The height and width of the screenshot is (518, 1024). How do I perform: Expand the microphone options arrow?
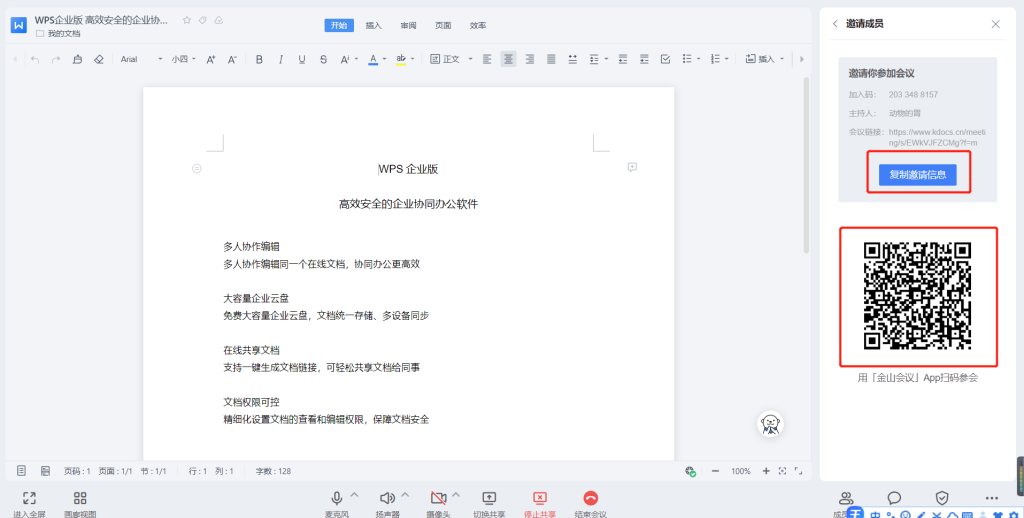coord(355,494)
